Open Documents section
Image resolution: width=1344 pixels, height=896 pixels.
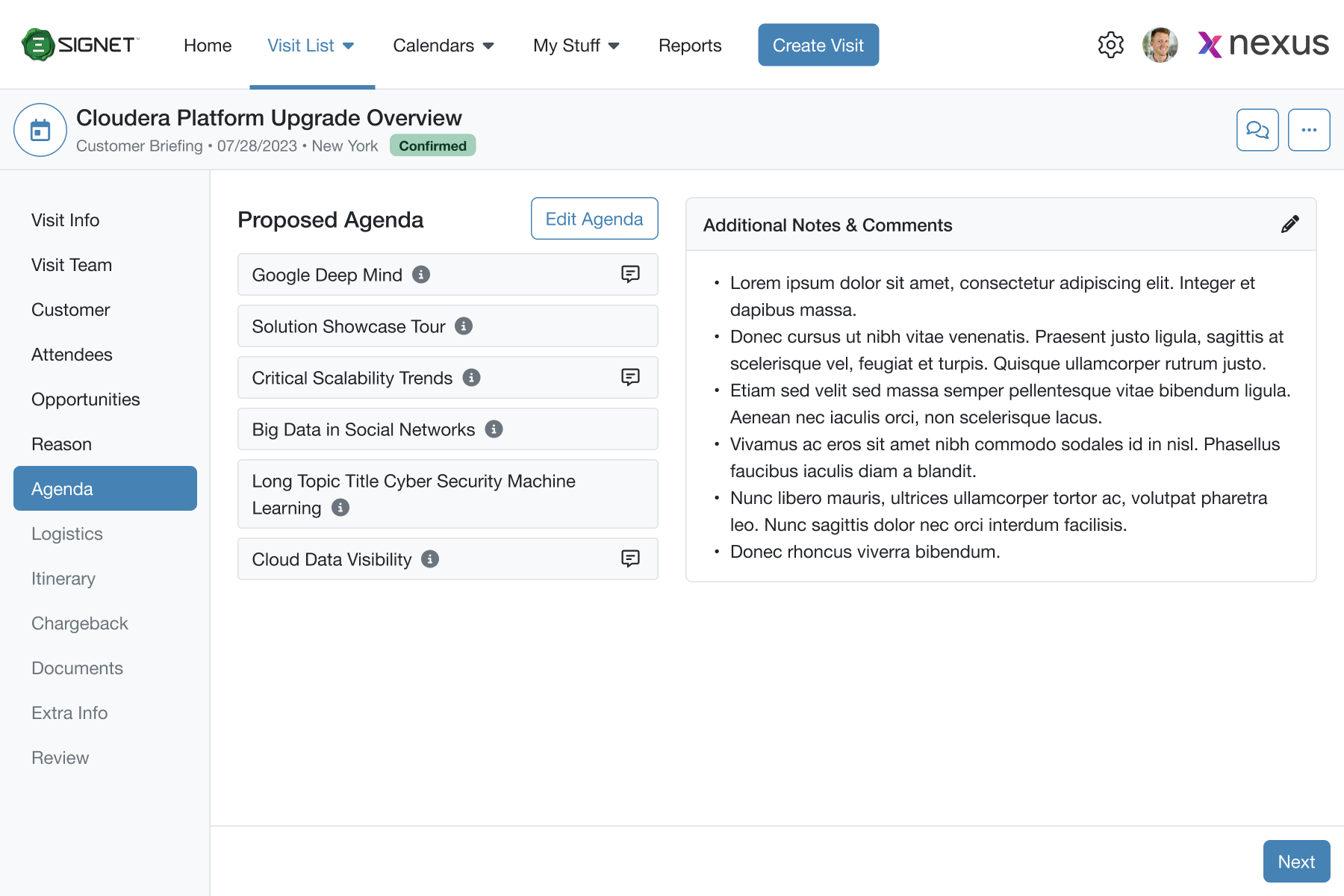(105, 668)
